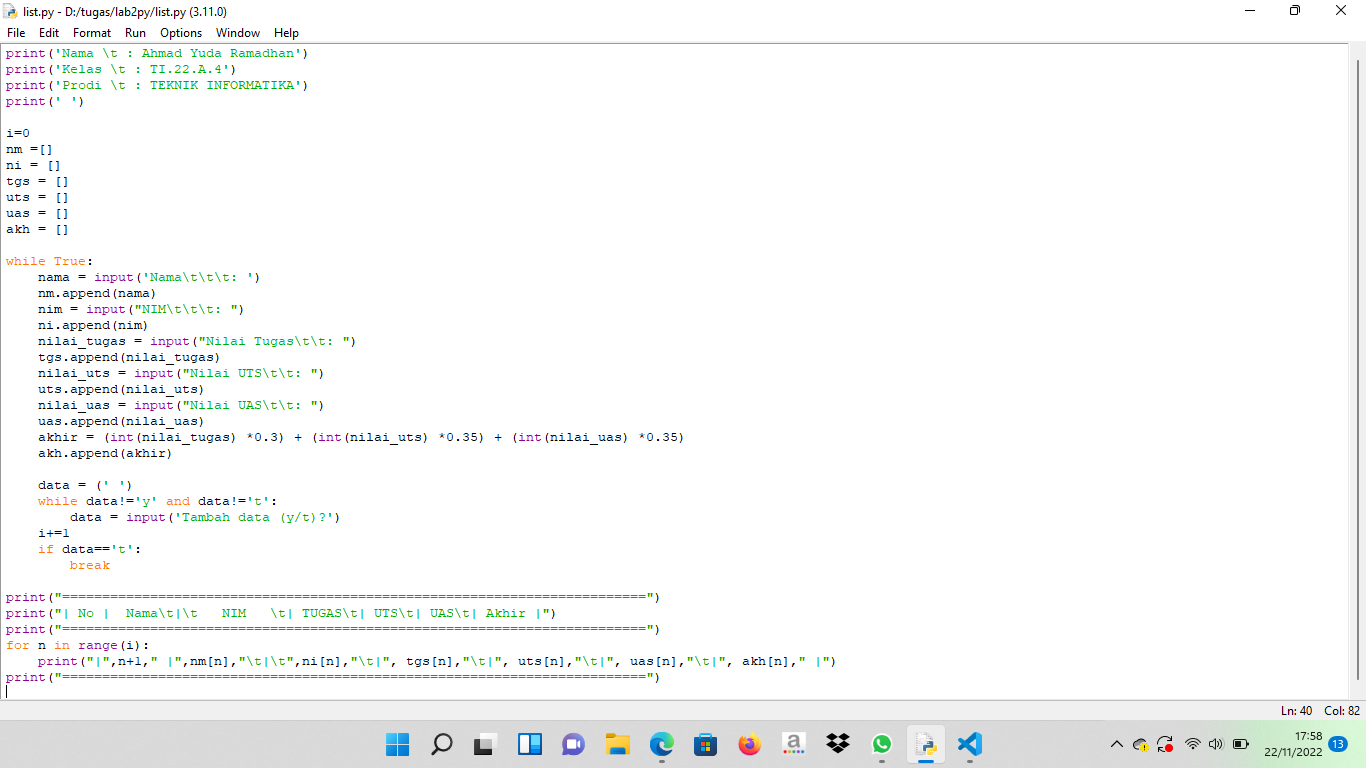
Task: Open Dropbox from the taskbar
Action: pos(837,744)
